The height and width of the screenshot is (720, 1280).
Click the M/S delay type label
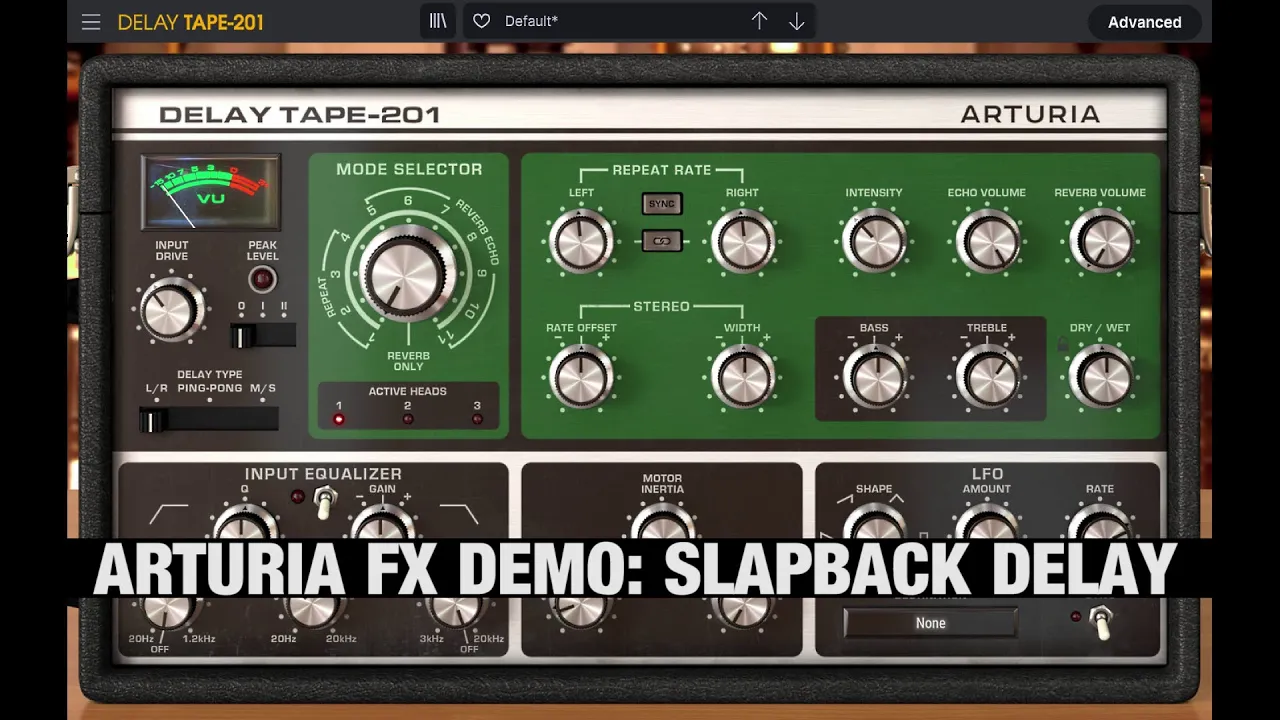tap(263, 388)
